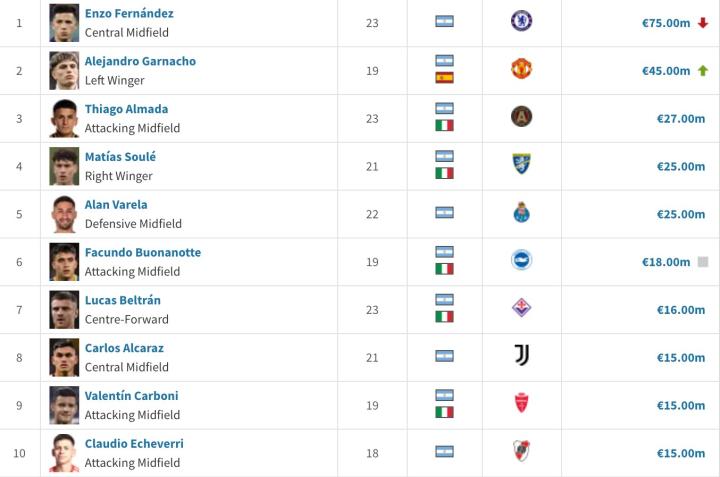Open Claudio Echeverri player profile link
720x477 pixels.
click(134, 444)
